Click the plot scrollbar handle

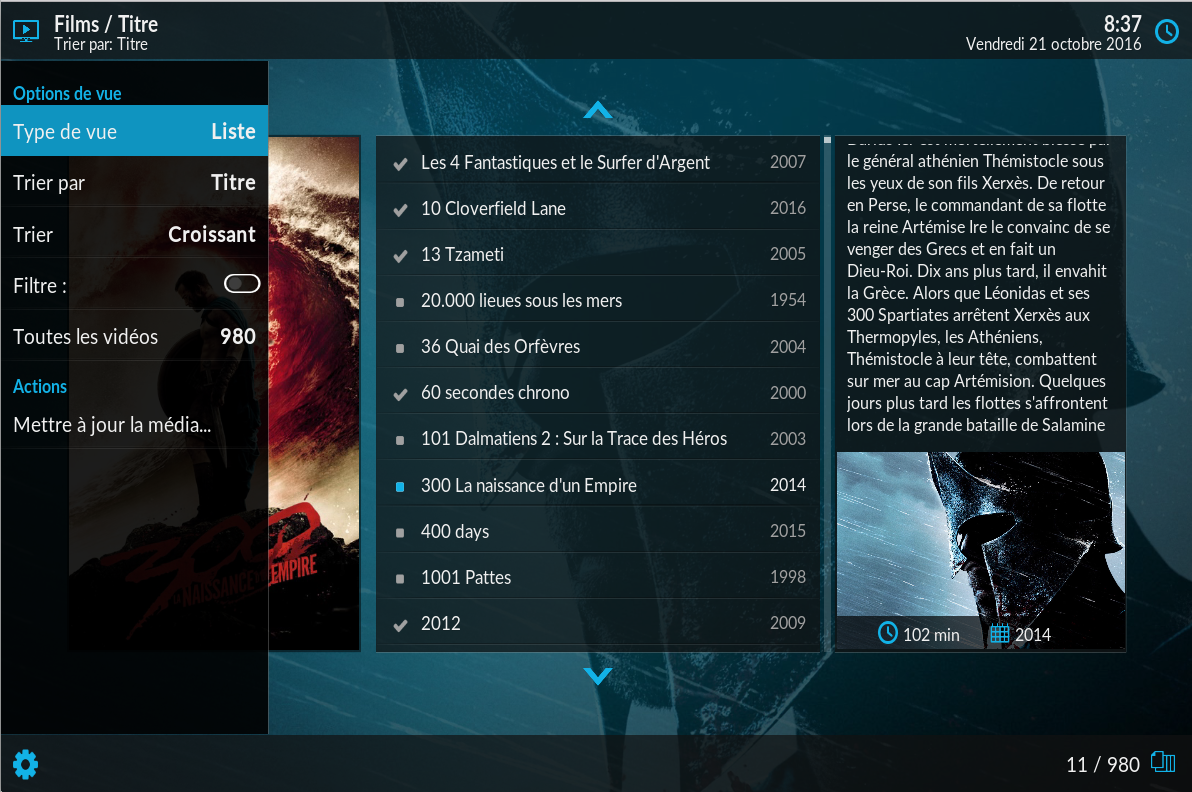pyautogui.click(x=827, y=141)
